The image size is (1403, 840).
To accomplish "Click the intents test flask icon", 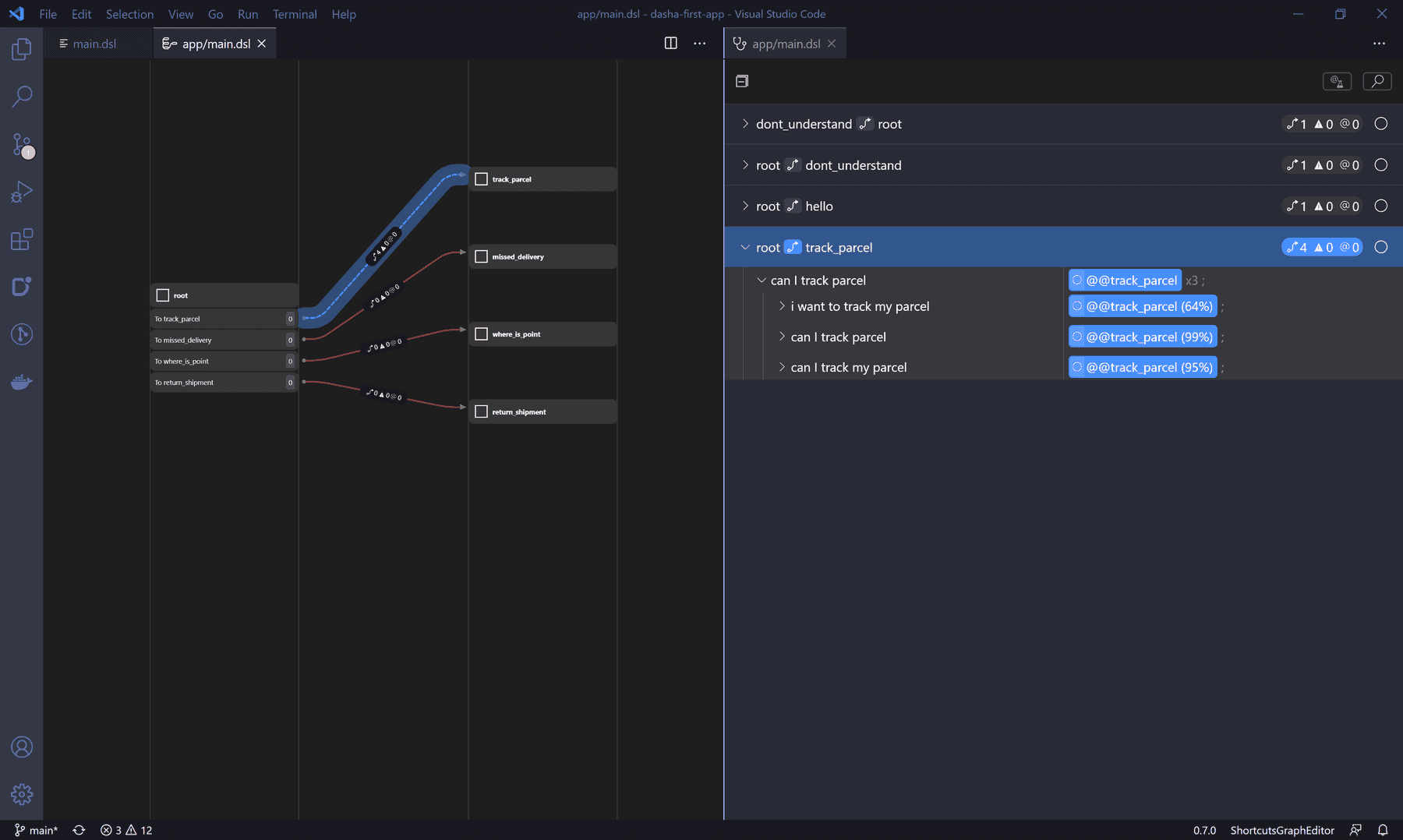I will pos(1337,81).
